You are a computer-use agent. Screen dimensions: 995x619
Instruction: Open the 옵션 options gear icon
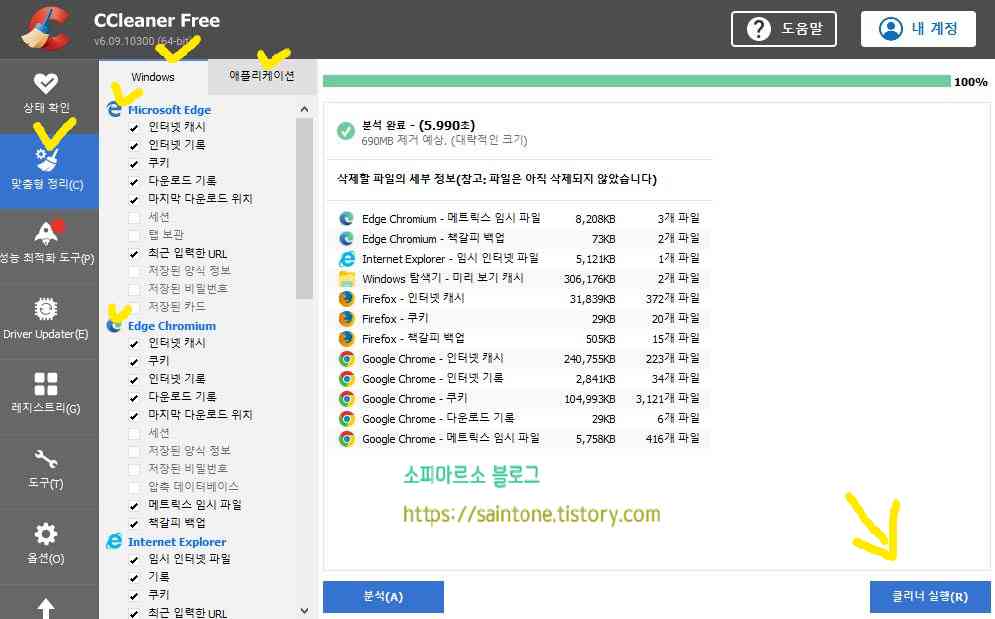tap(46, 534)
